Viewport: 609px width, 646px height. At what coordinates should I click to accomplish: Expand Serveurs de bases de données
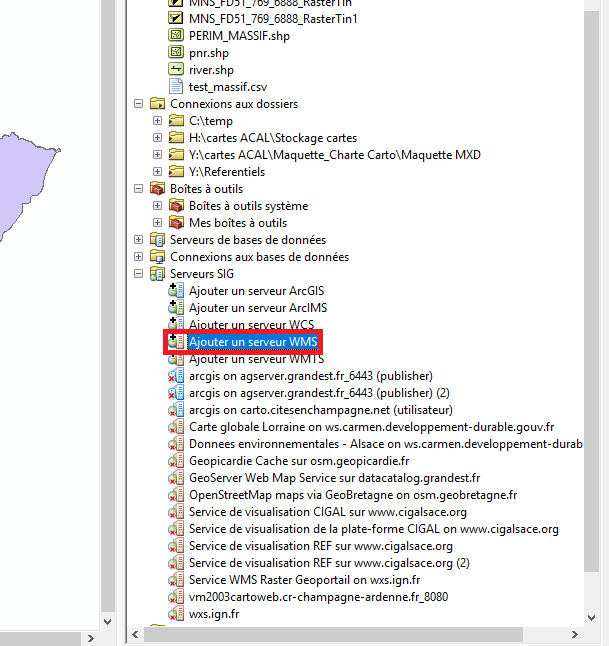tap(138, 239)
